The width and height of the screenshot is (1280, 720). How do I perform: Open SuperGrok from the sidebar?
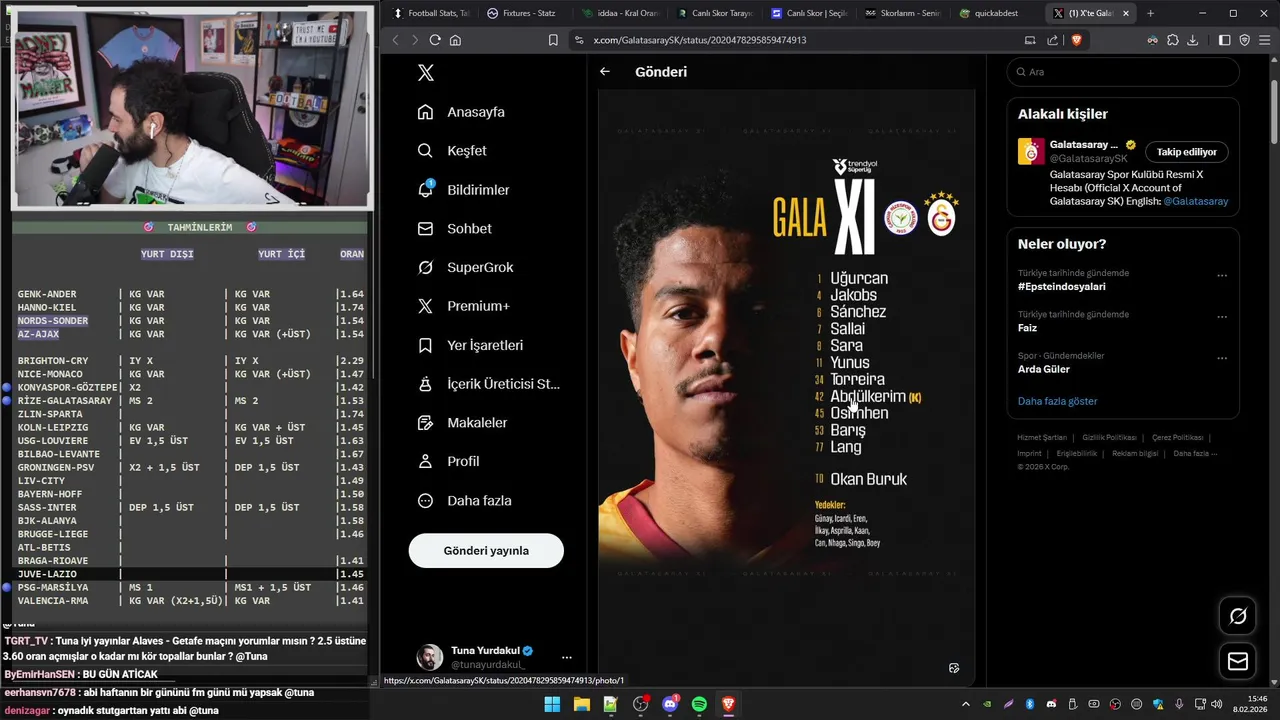click(x=465, y=268)
